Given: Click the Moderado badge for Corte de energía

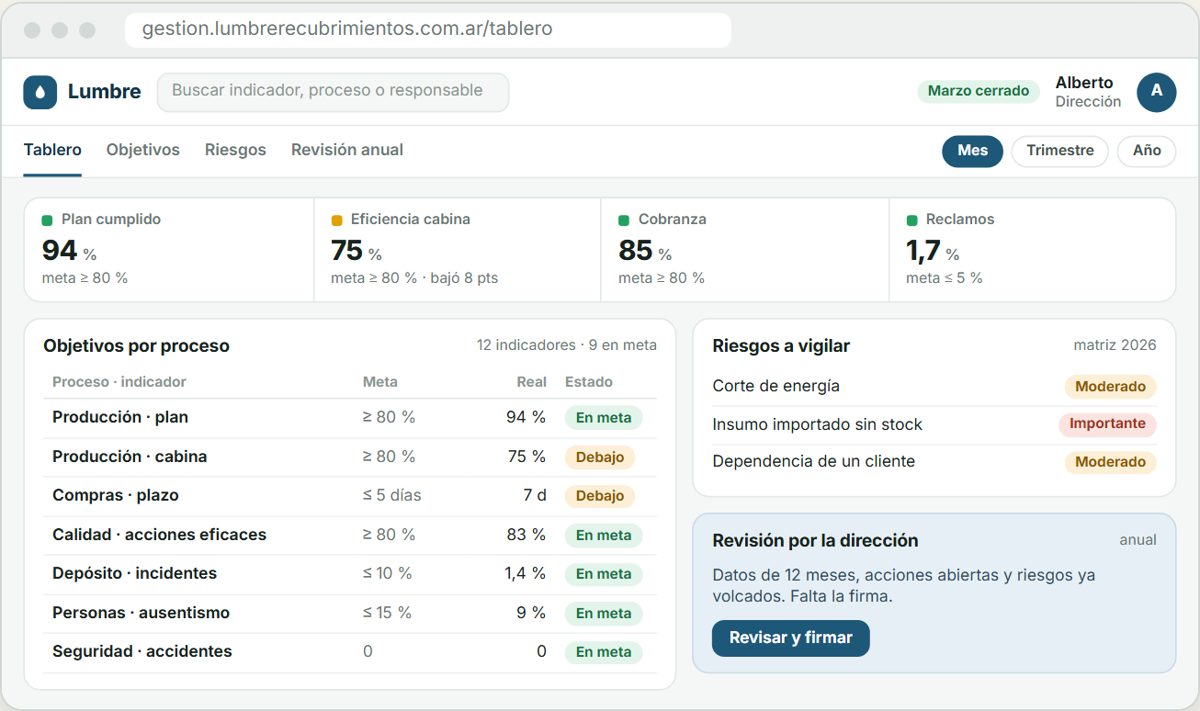Looking at the screenshot, I should tap(1110, 386).
